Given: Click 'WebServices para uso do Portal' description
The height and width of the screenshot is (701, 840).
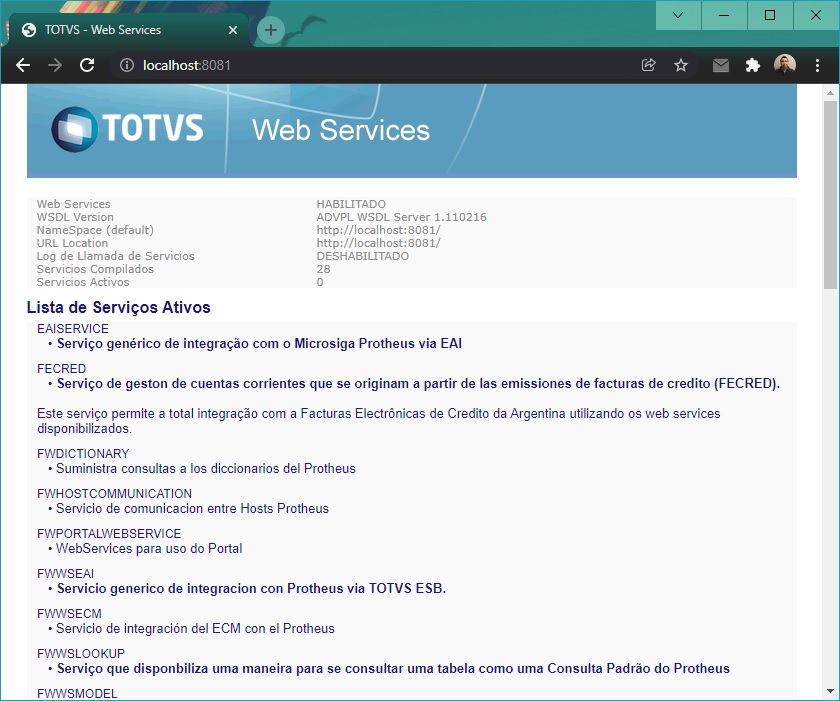Looking at the screenshot, I should point(149,548).
